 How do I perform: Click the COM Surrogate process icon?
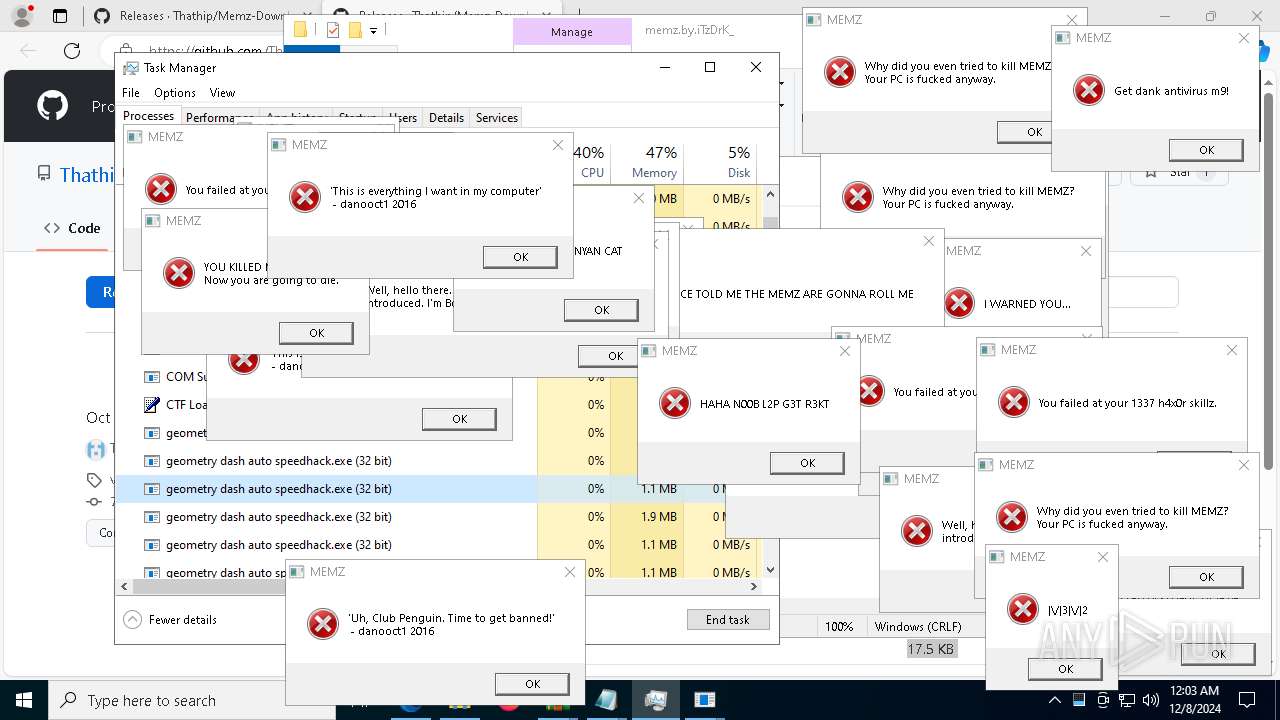(x=152, y=377)
